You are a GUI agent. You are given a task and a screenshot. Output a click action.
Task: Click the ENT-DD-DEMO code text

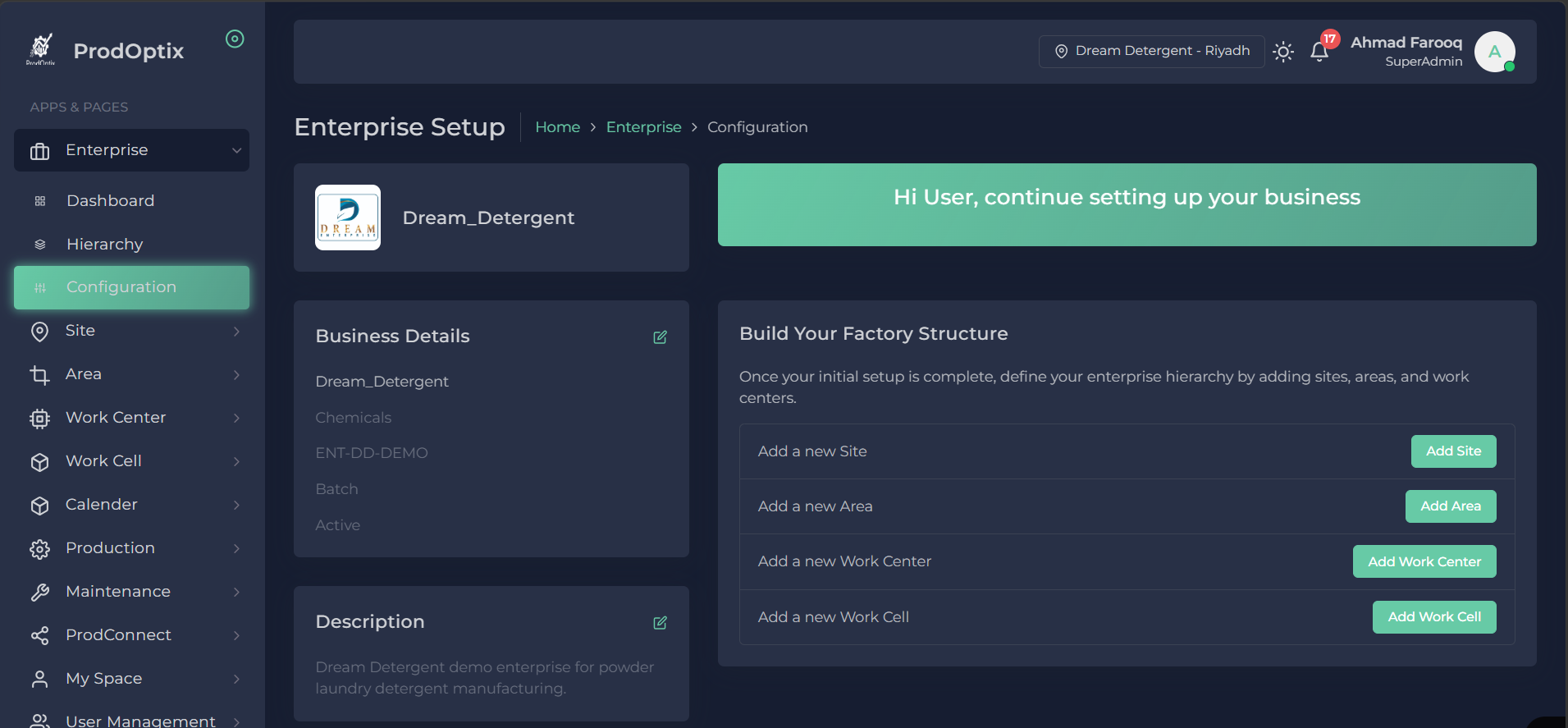tap(372, 453)
